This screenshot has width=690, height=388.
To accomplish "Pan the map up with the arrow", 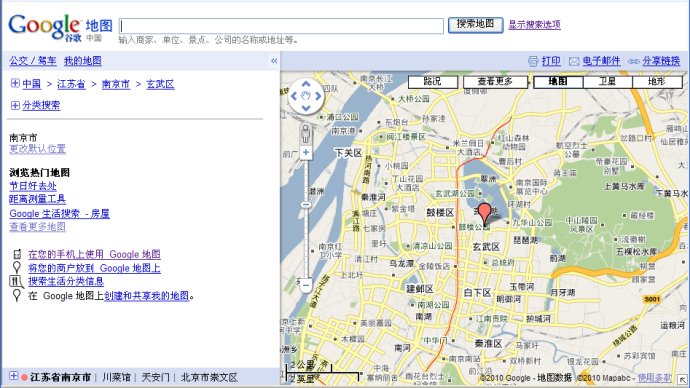I will (306, 84).
